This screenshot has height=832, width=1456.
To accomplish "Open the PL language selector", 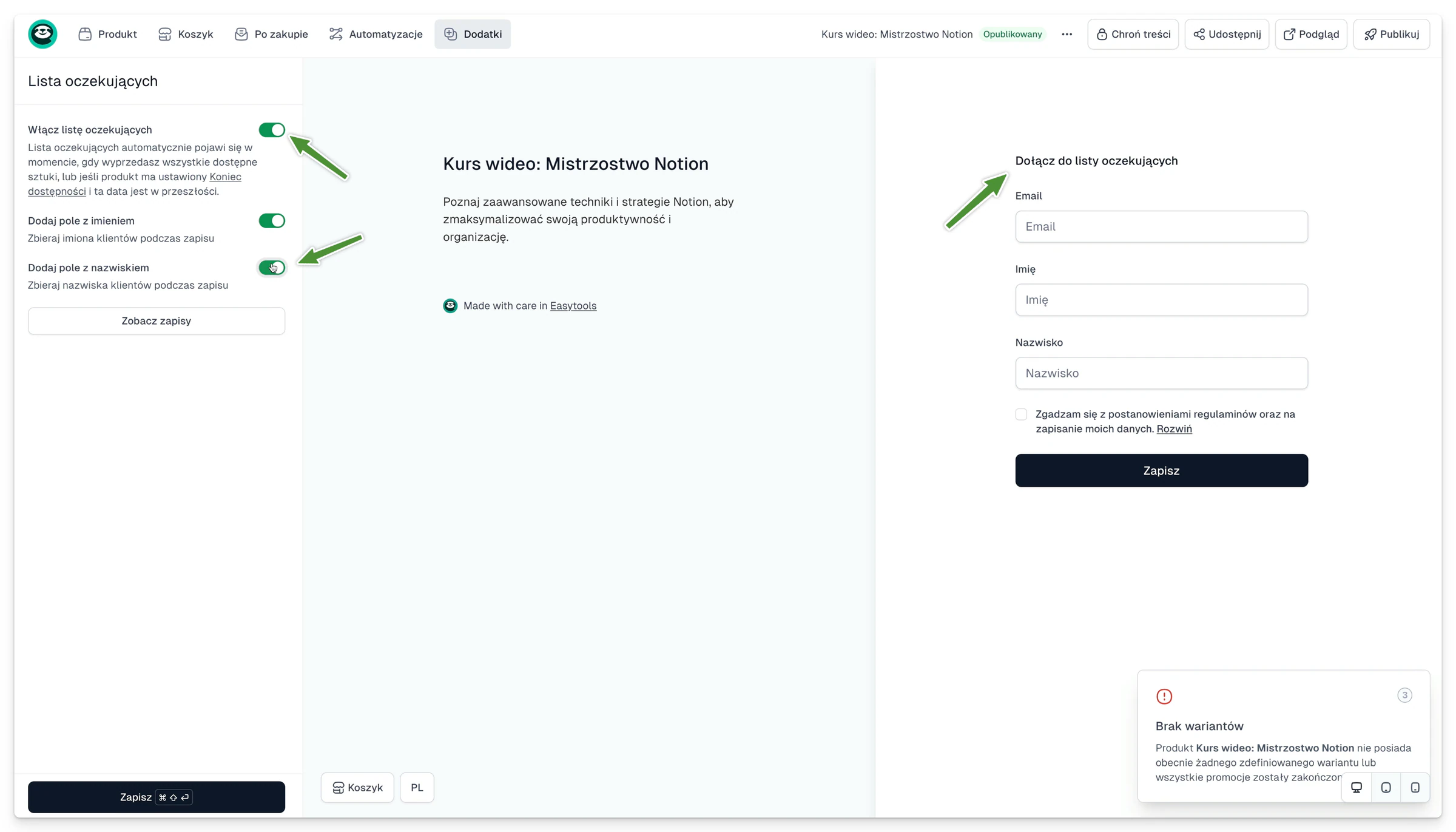I will coord(417,787).
